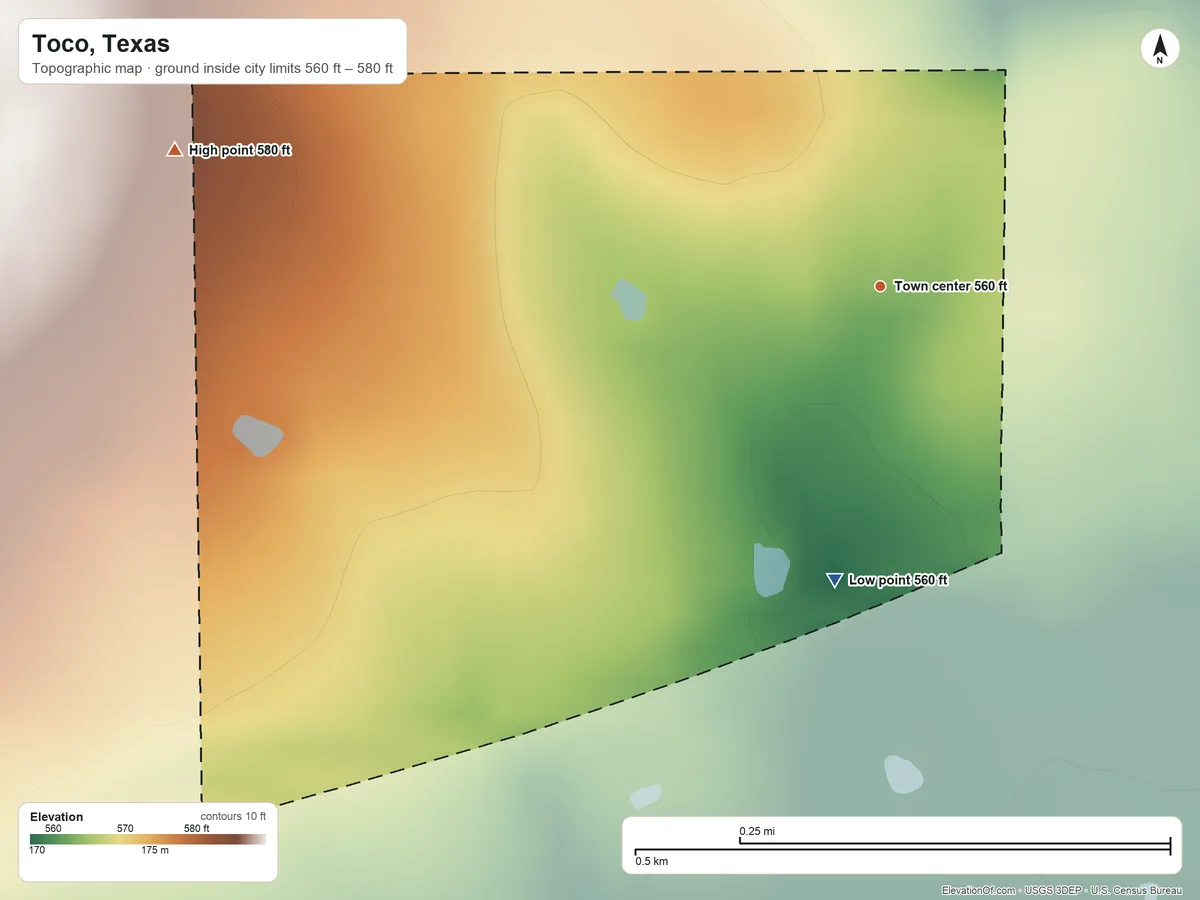Screen dimensions: 1200x900
Task: Click the '560' legend tick label
Action: (53, 828)
